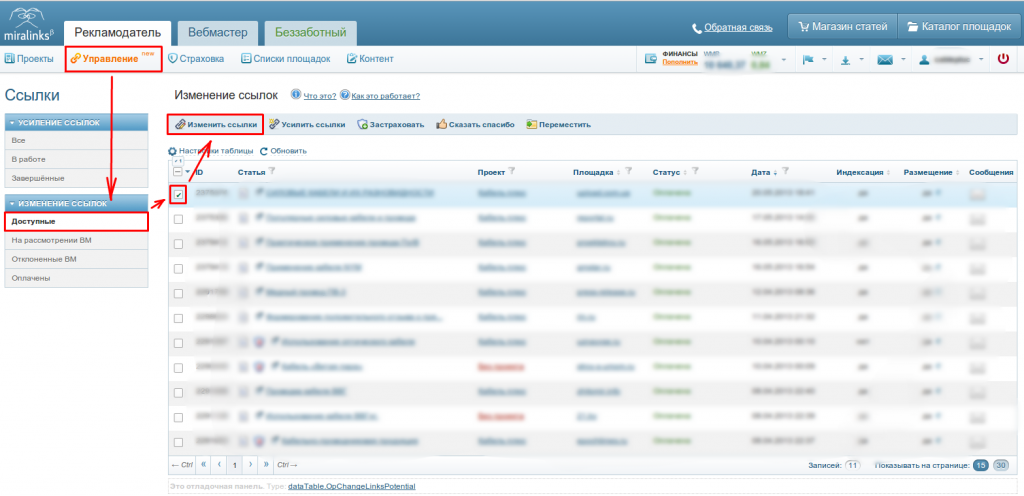Switch to the Рекламодатель tab
Screen dimensions: 1024x496
click(118, 31)
